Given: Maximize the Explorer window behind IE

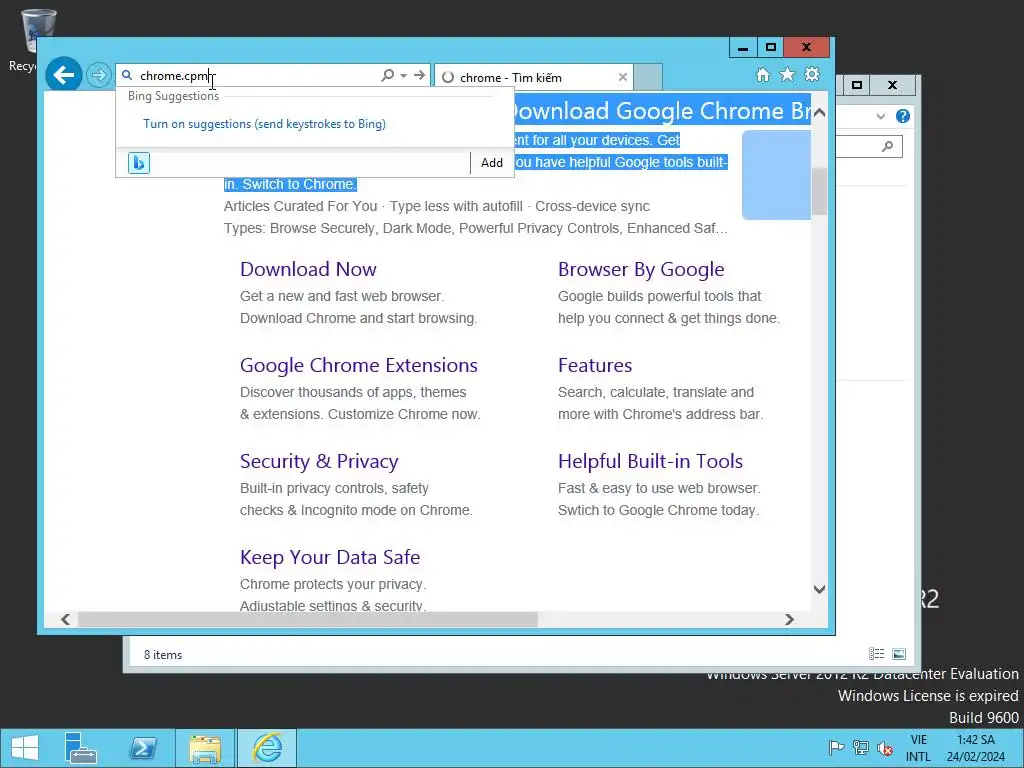Looking at the screenshot, I should [857, 85].
